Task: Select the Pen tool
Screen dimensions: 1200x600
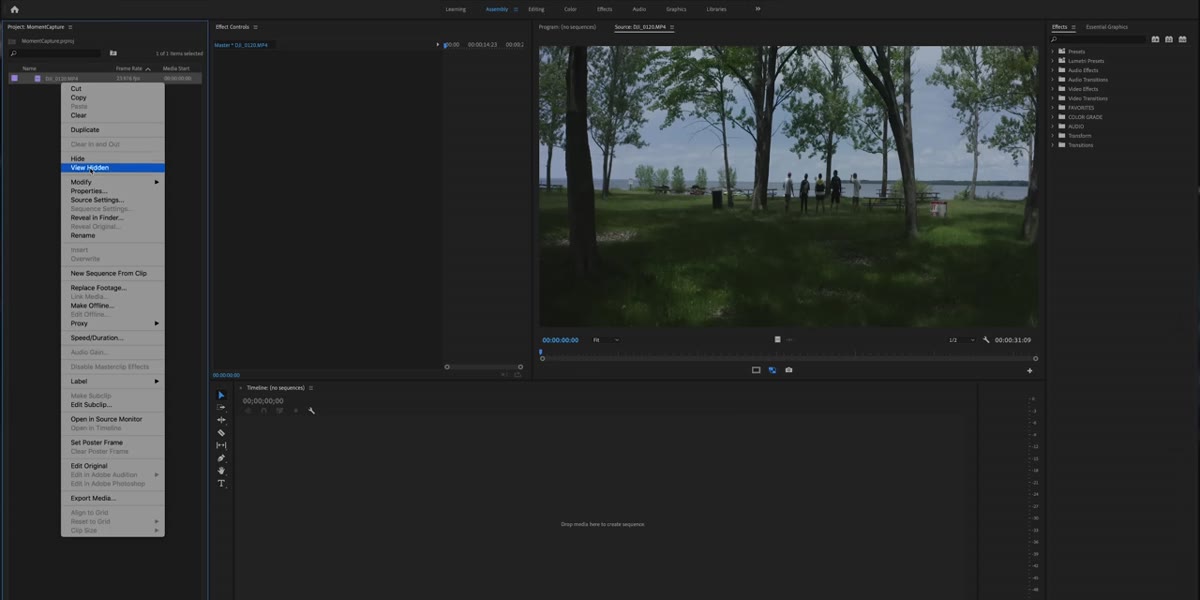Action: click(222, 458)
